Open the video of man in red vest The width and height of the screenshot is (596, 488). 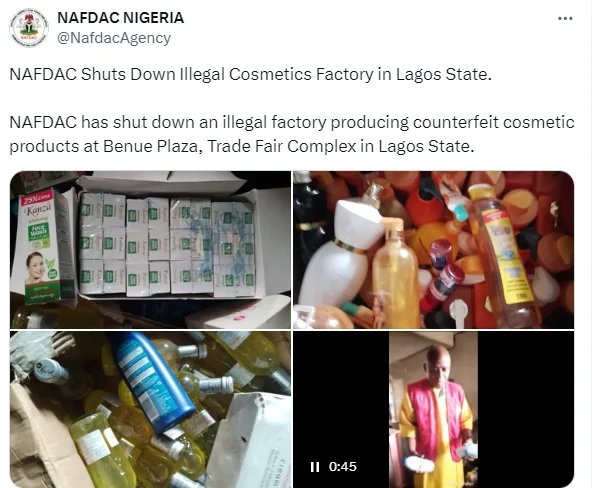(433, 409)
